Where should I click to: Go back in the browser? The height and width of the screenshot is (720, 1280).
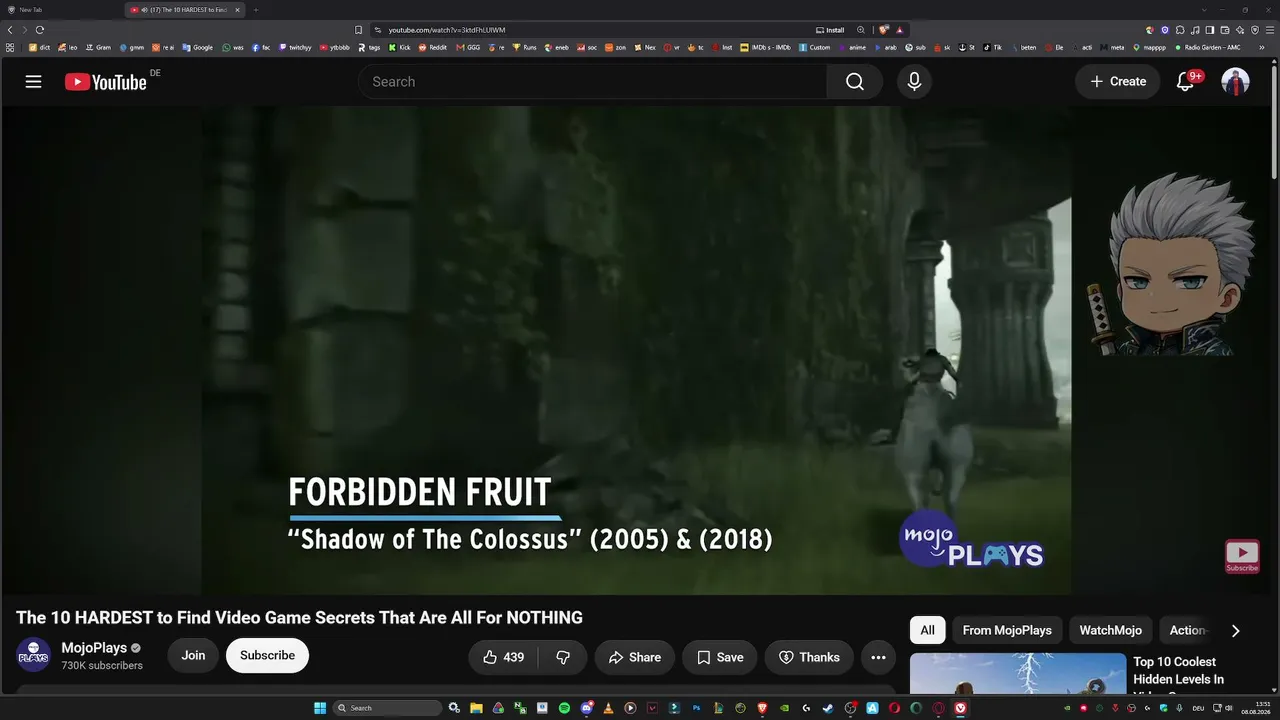click(10, 30)
